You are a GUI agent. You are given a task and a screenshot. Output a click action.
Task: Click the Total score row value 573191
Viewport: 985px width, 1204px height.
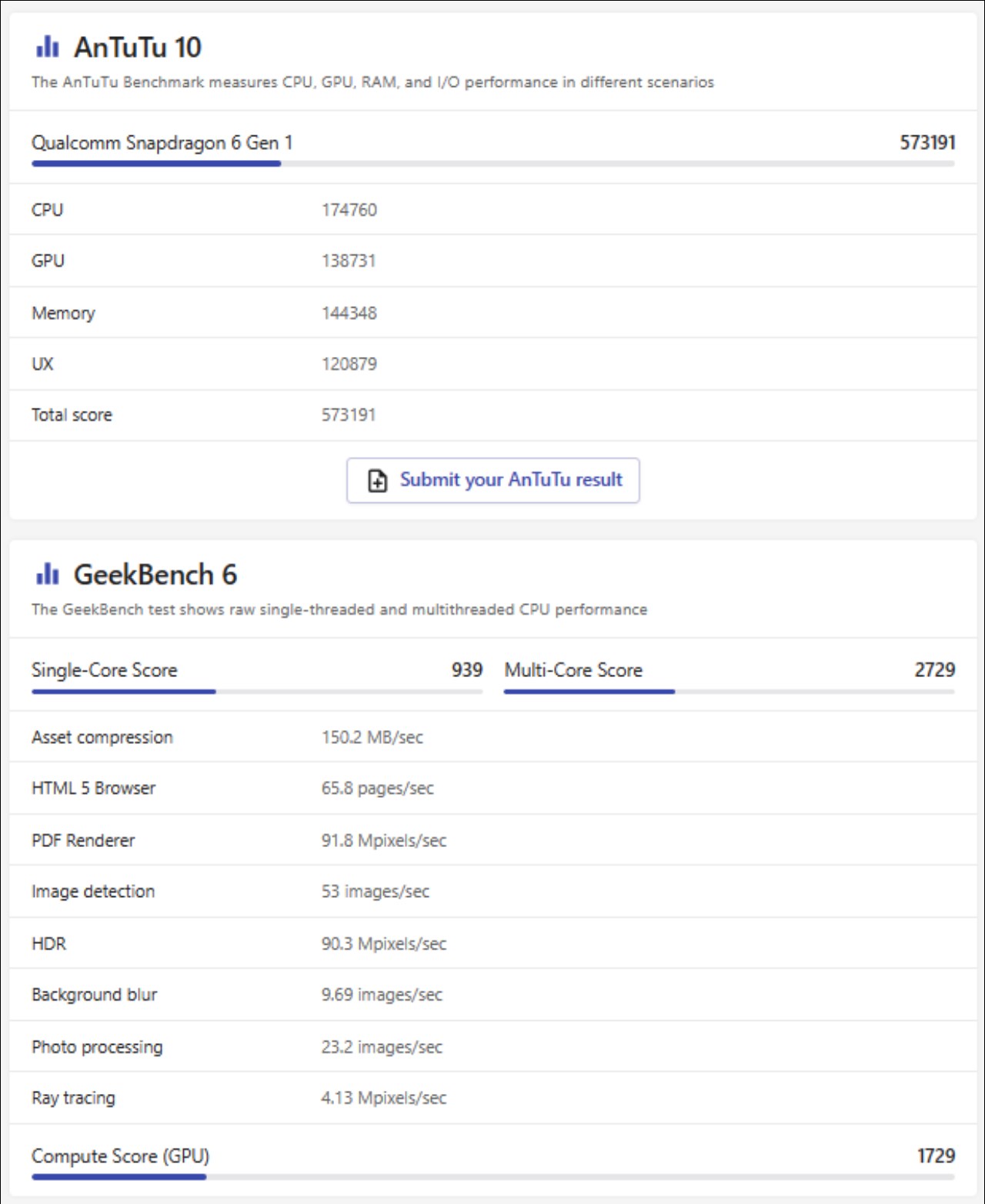[349, 415]
